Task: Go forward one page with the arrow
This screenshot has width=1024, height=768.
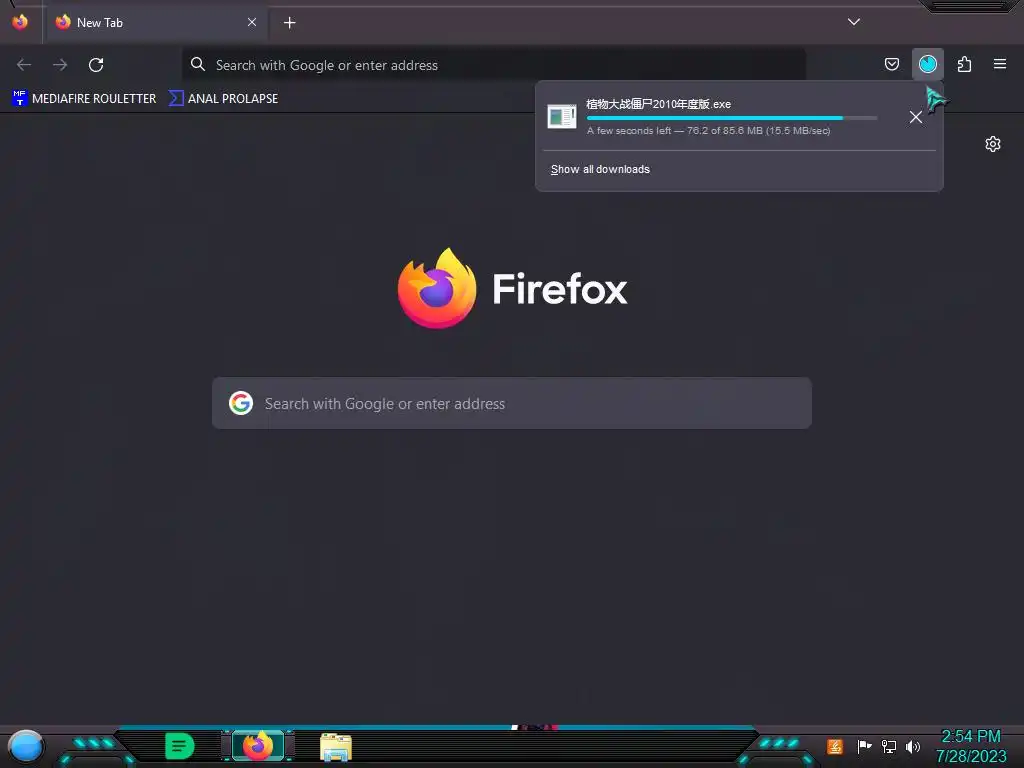Action: (x=60, y=65)
